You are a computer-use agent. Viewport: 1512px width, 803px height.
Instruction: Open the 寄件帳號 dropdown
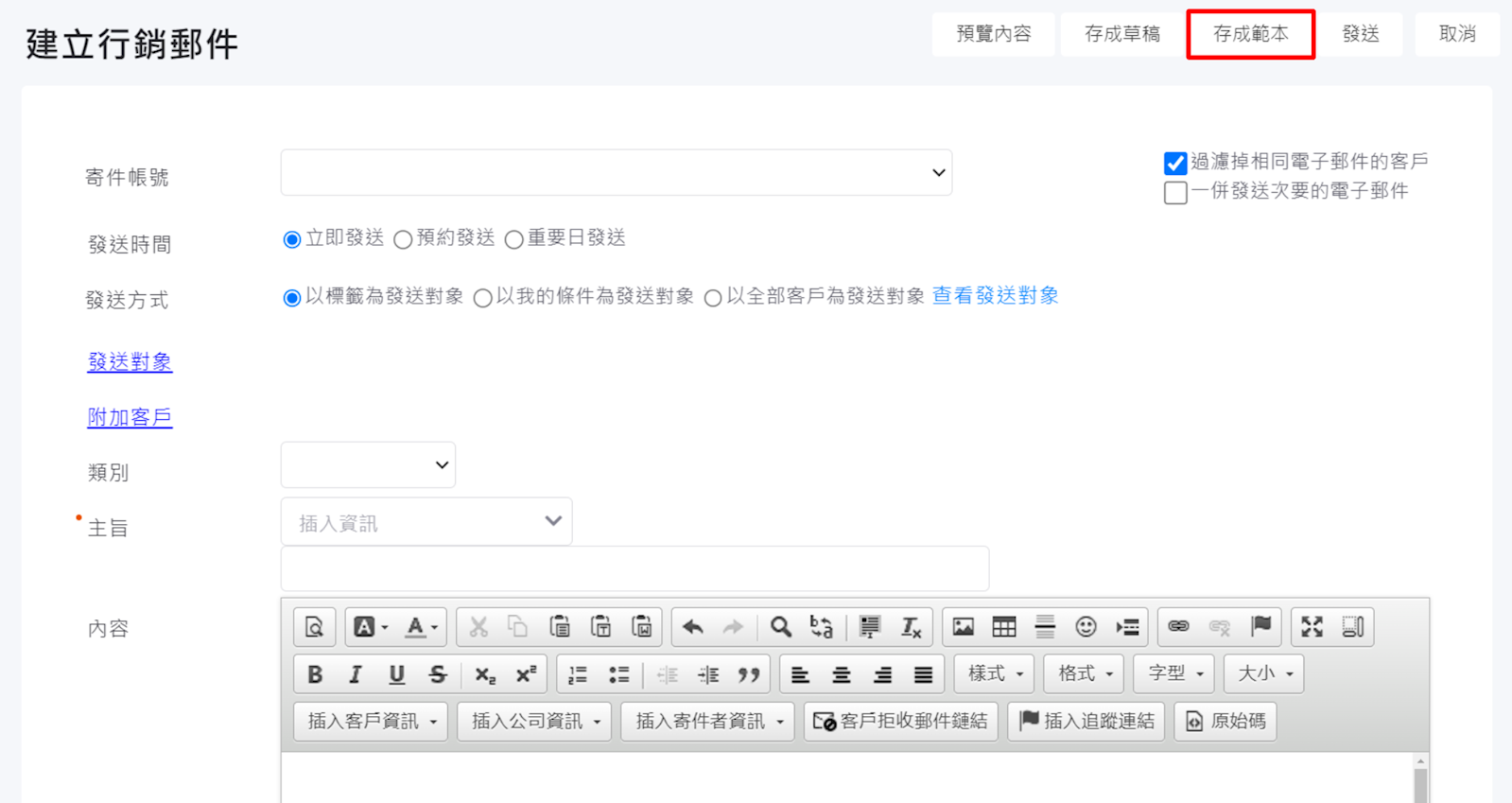point(616,173)
